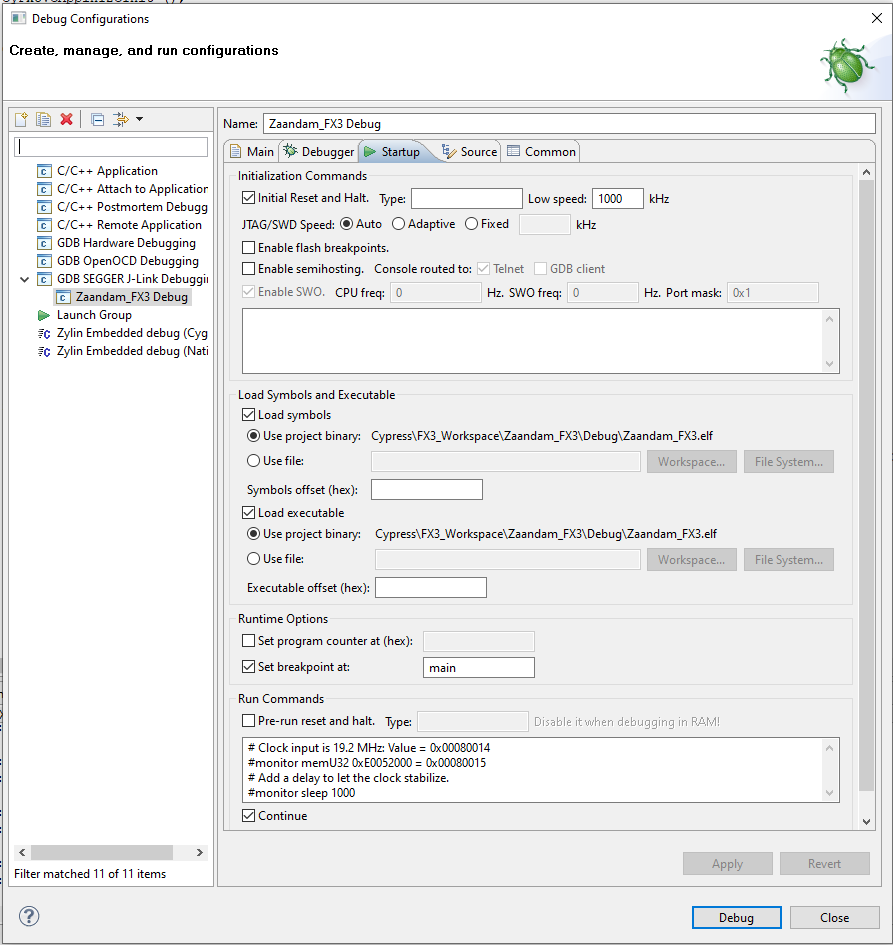This screenshot has width=893, height=945.
Task: Click the help icon in the corner
Action: click(x=28, y=916)
